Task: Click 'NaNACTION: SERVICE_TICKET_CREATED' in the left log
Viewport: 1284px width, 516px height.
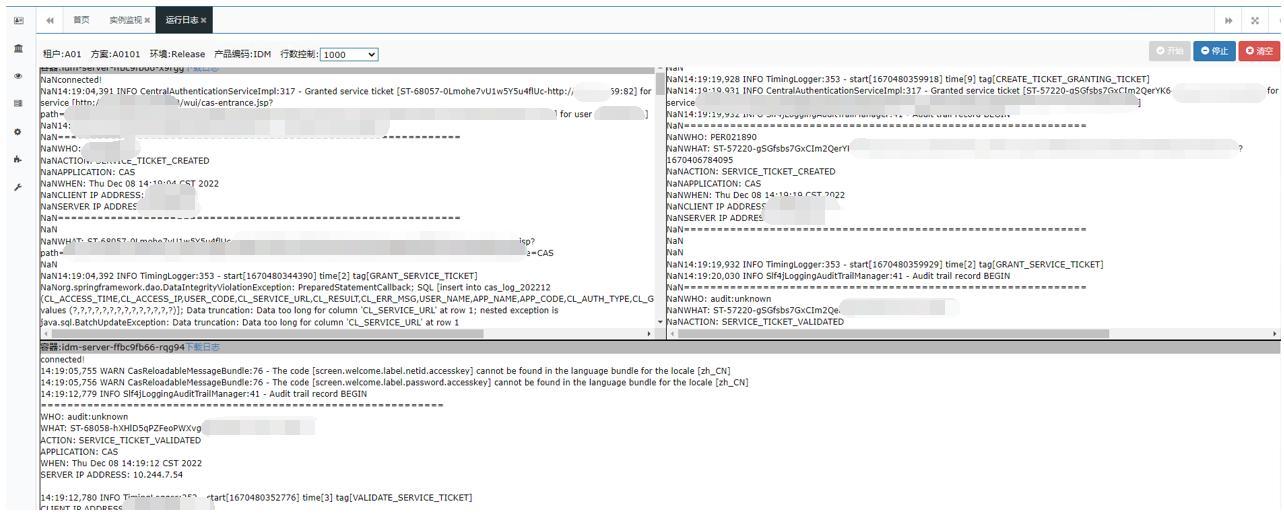Action: (125, 160)
